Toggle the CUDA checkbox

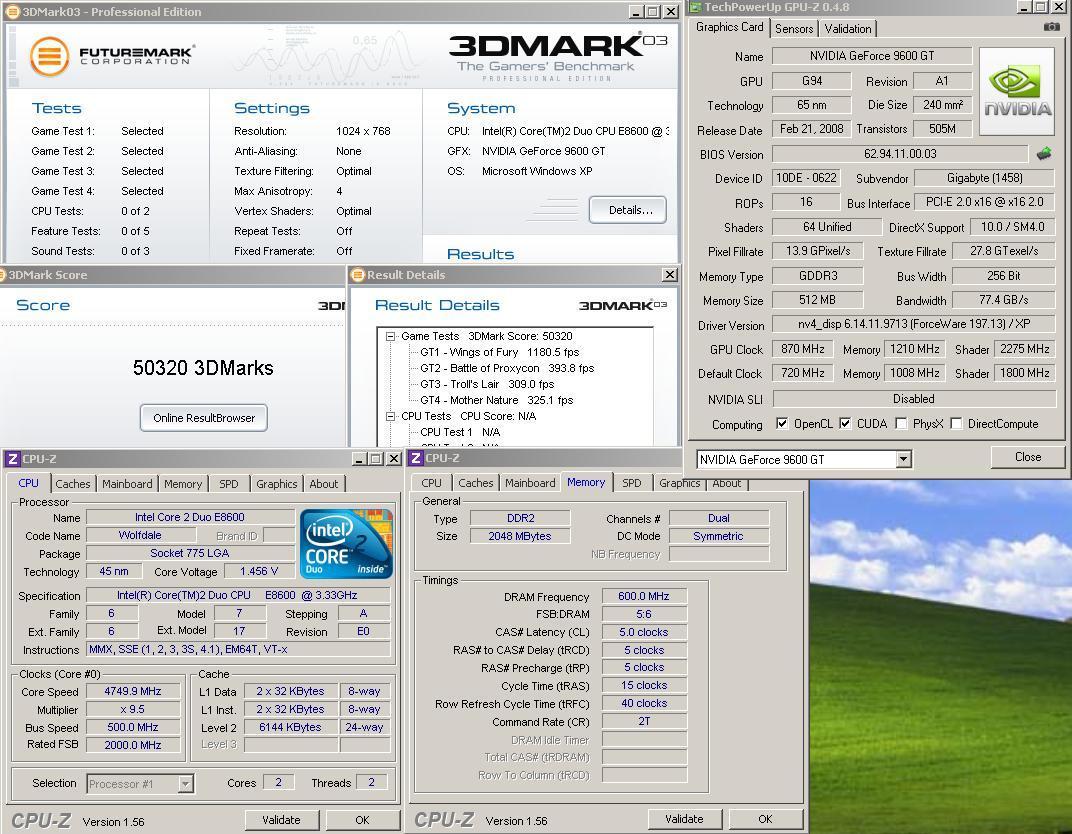(x=845, y=423)
